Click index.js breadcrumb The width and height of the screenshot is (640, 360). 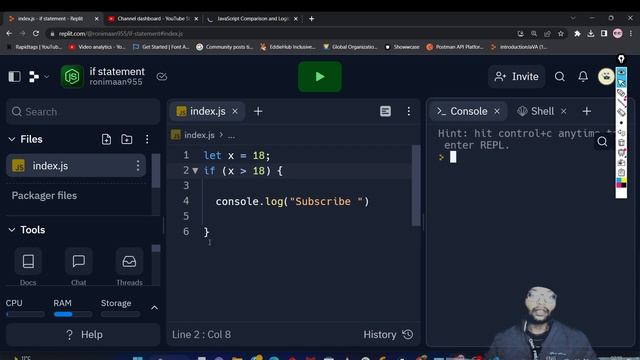coord(199,135)
